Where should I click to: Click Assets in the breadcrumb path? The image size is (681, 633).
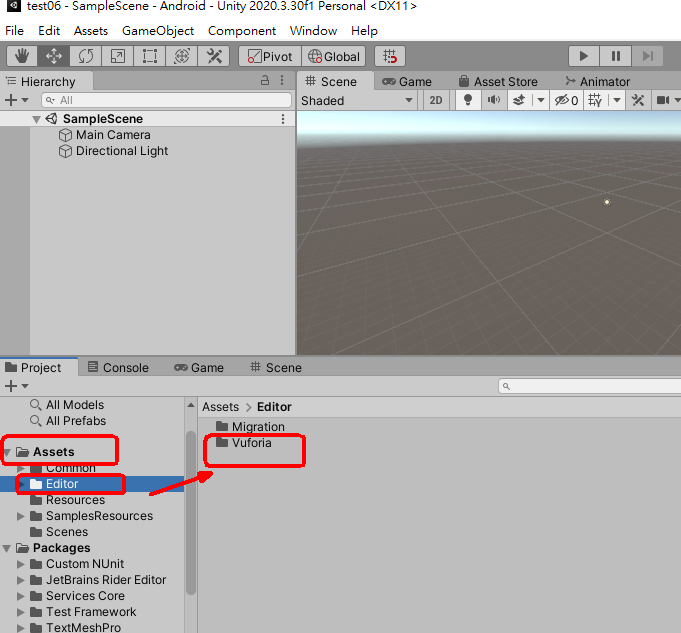pyautogui.click(x=221, y=407)
